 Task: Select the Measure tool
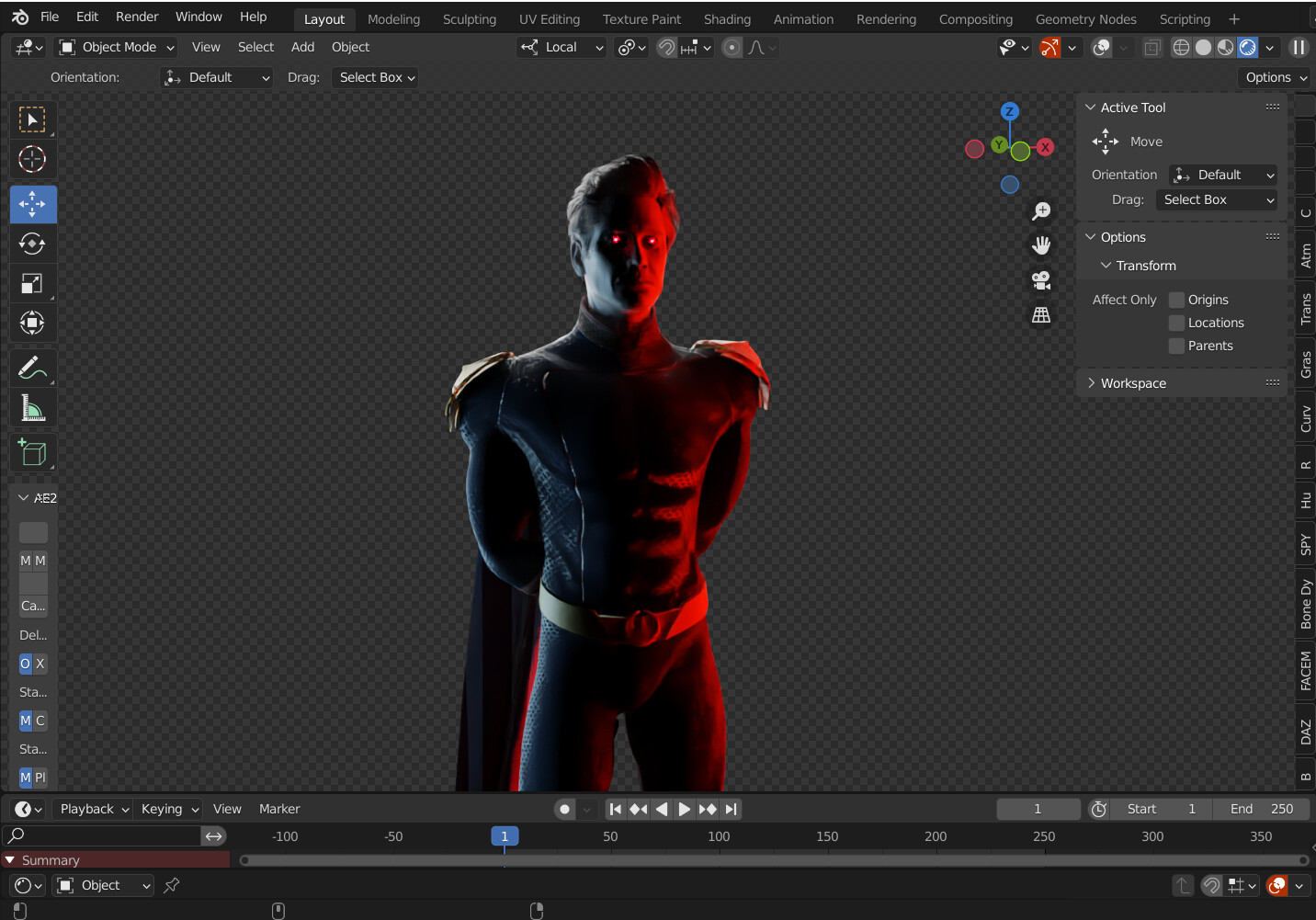[x=33, y=407]
